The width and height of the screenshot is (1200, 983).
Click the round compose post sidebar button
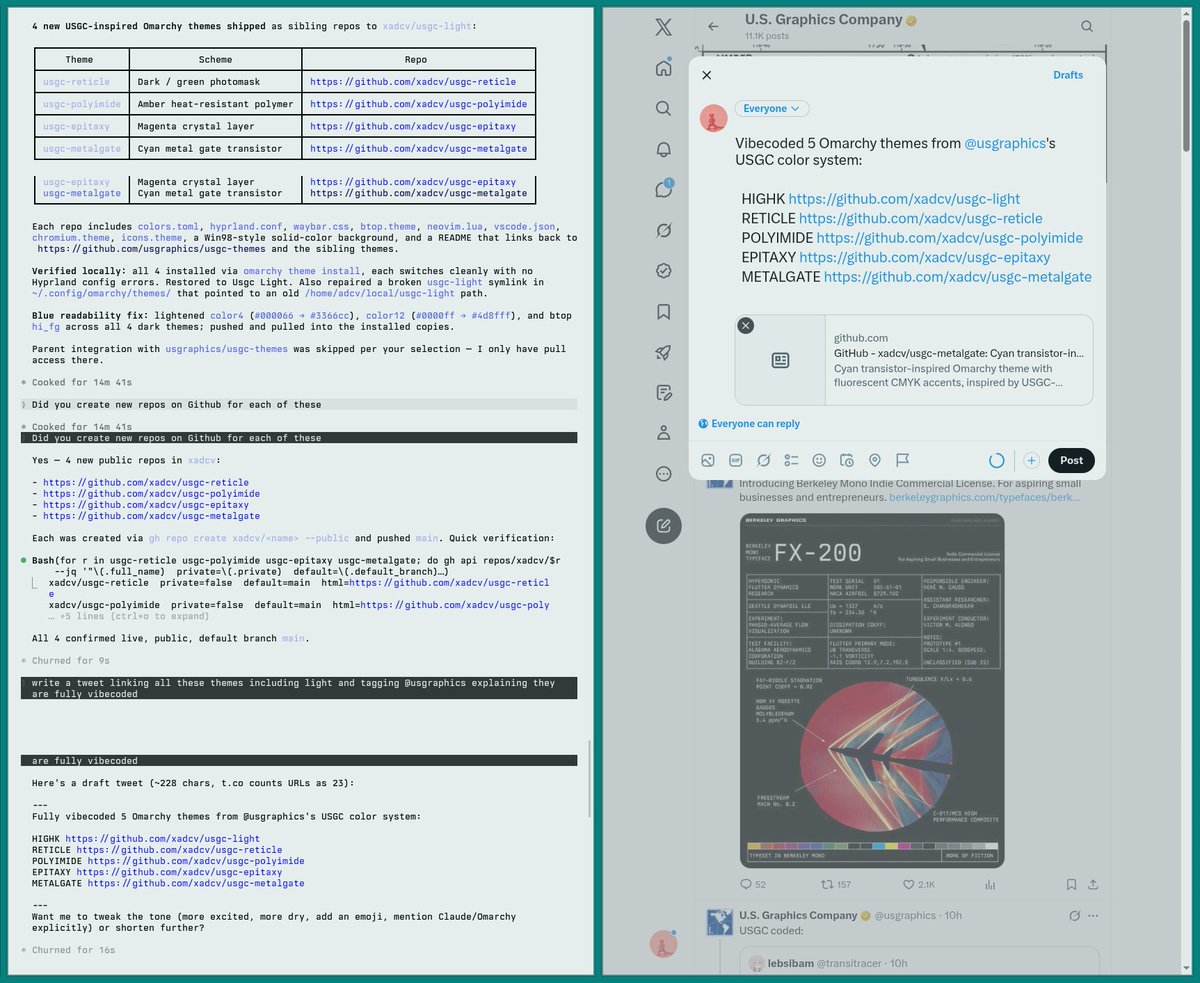664,525
